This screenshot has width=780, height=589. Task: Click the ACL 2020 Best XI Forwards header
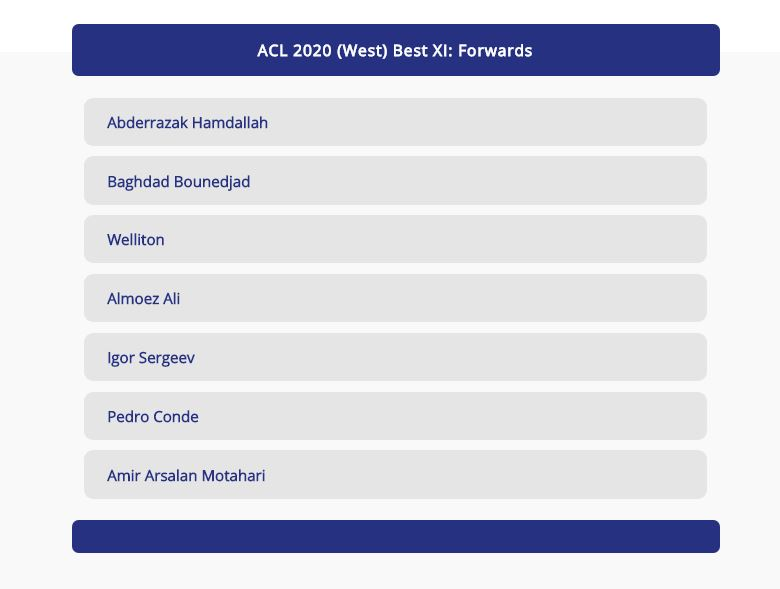pos(395,50)
